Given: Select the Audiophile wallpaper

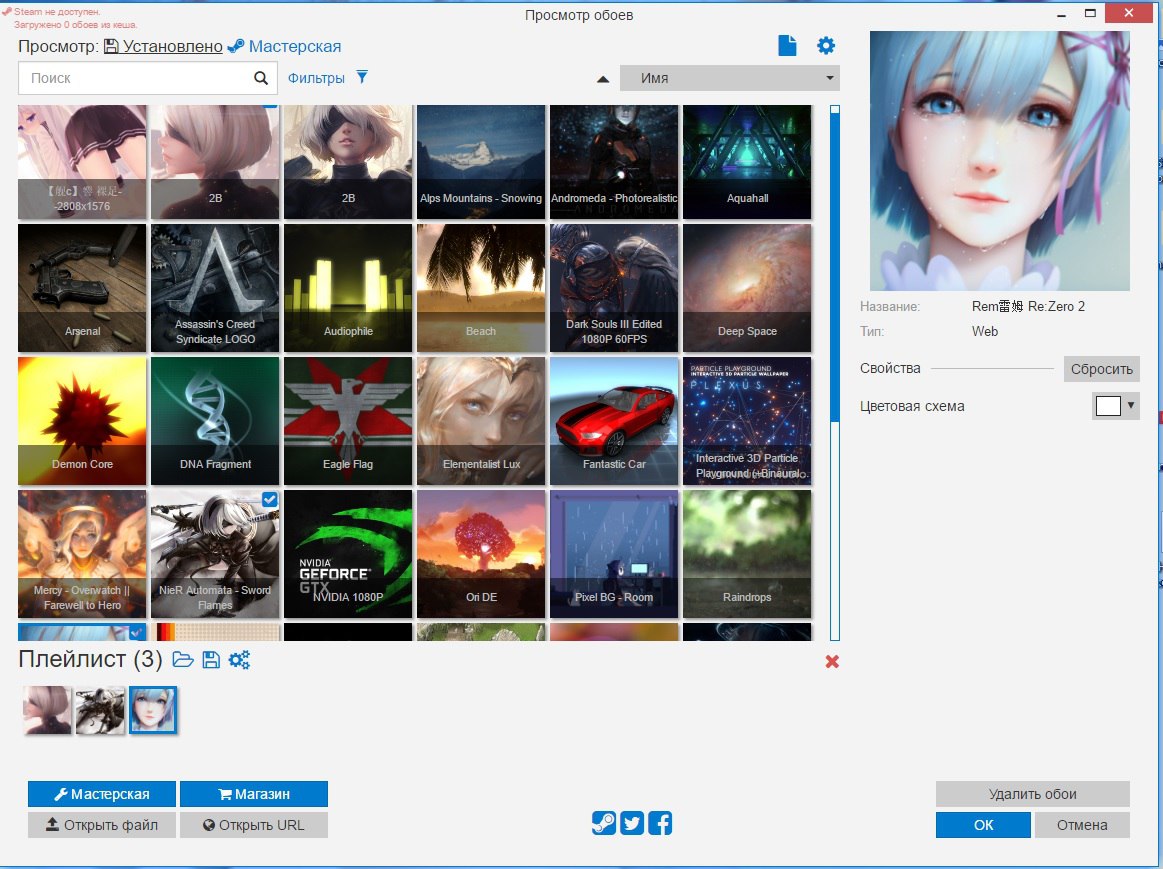Looking at the screenshot, I should [348, 288].
